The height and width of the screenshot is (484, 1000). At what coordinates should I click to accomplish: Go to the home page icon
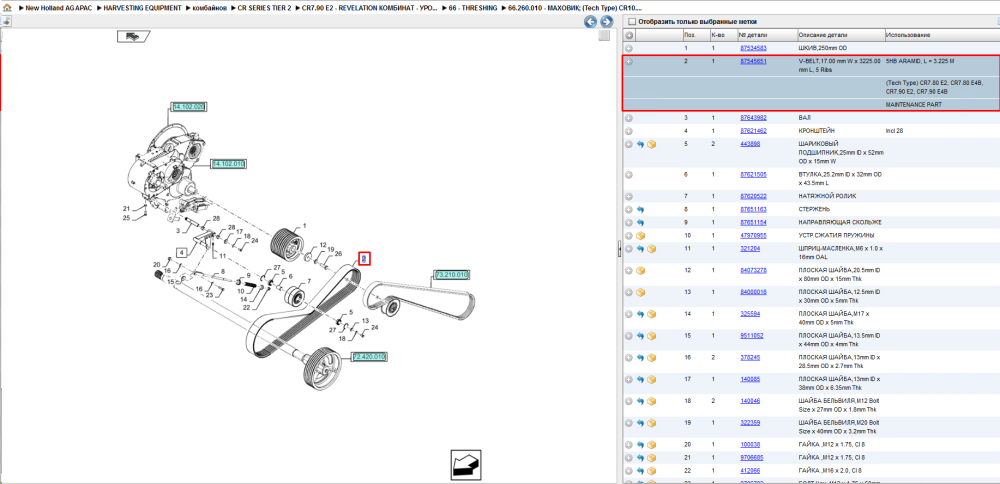(x=7, y=8)
